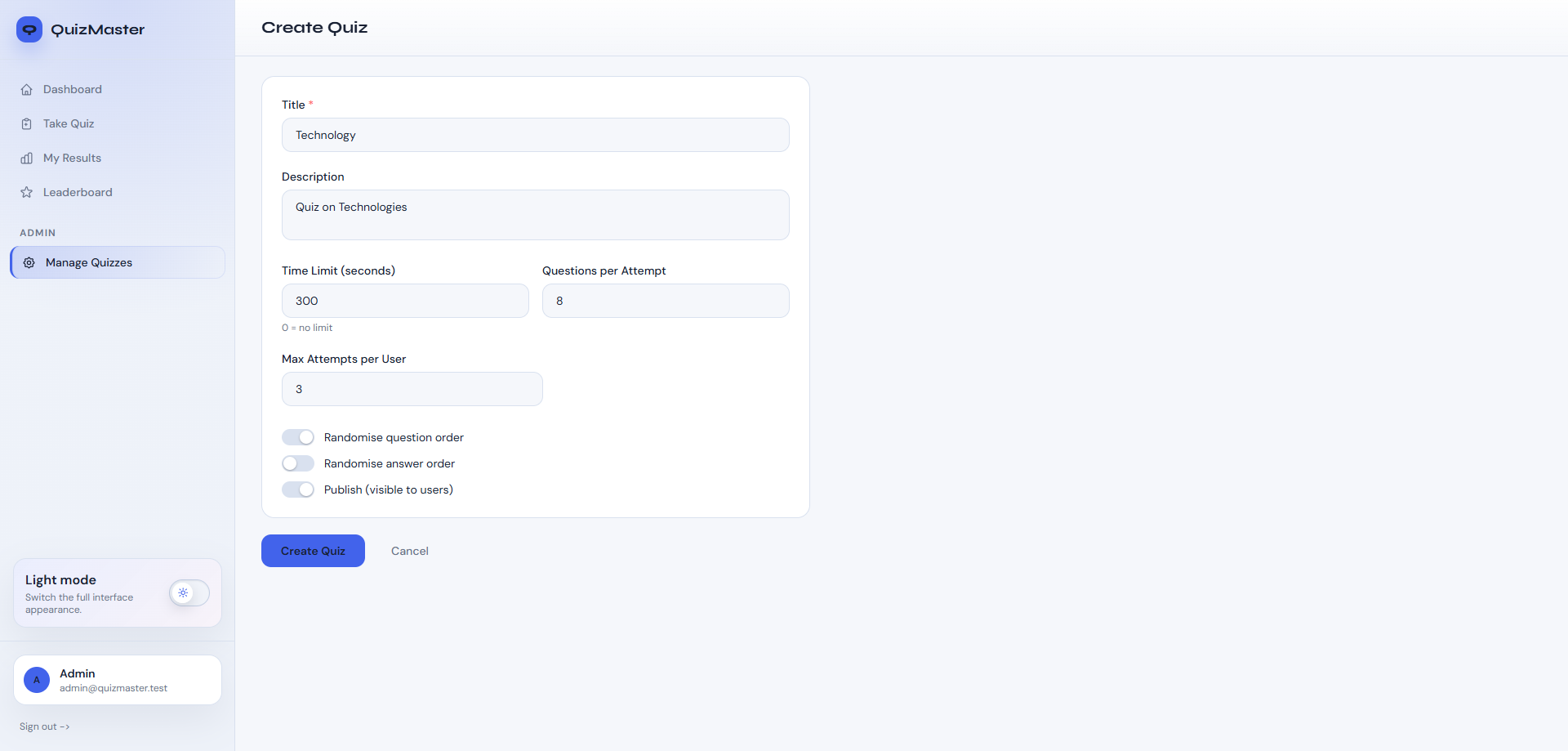Click the QuizMaster logo icon
This screenshot has width=1568, height=751.
click(29, 29)
